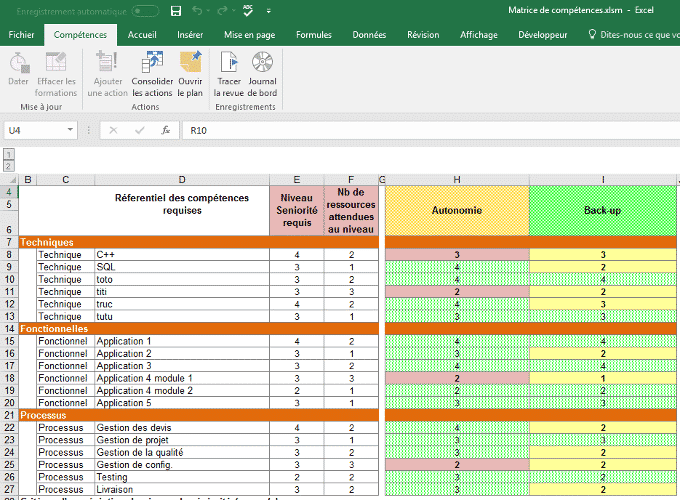Click the Back-up value in Application 4 module 1 row
The image size is (680, 500).
click(x=602, y=378)
